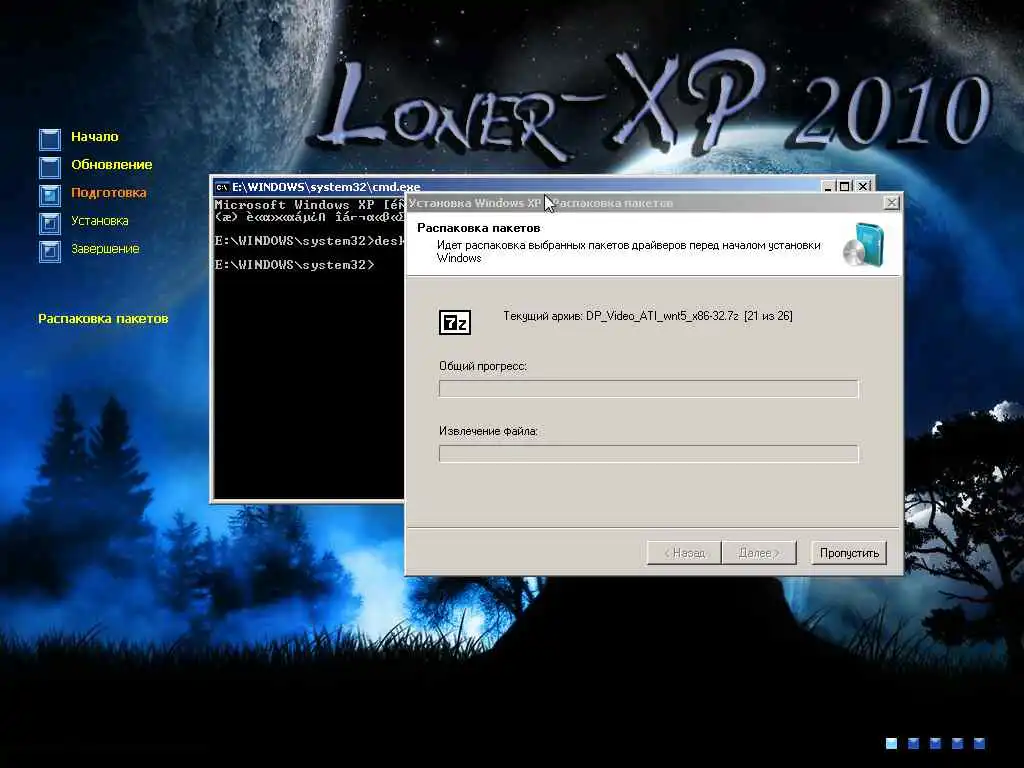Click the Обновление step label
Screen dimensions: 1024x768
click(x=112, y=165)
